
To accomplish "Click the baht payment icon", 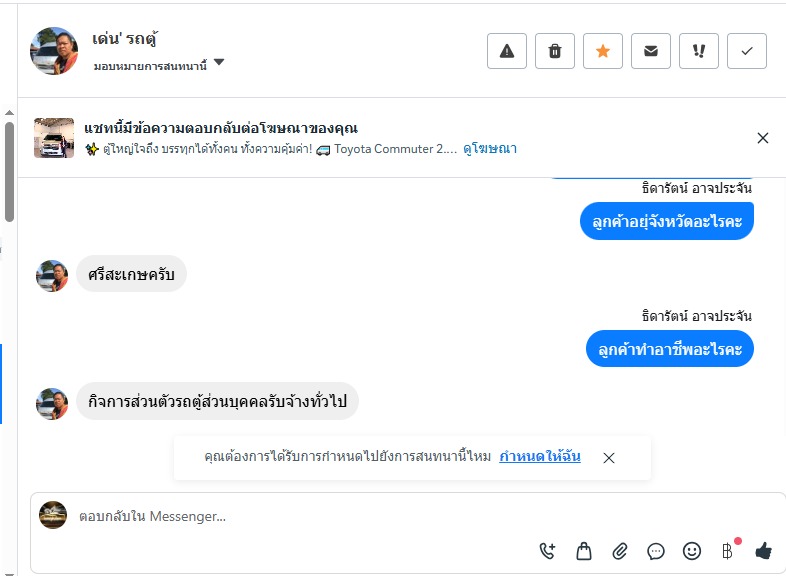I will point(728,550).
